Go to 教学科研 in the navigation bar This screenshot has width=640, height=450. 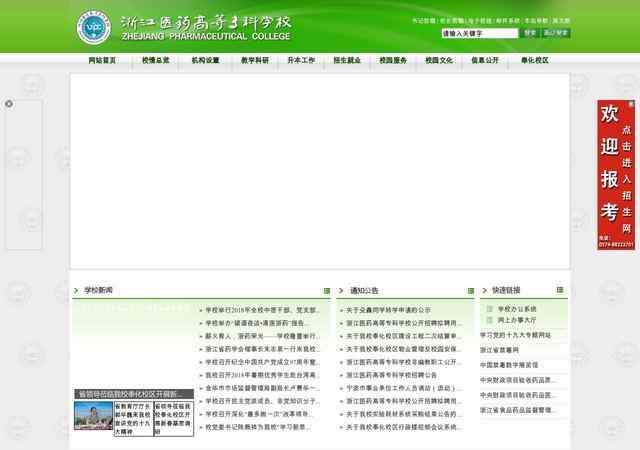click(255, 60)
